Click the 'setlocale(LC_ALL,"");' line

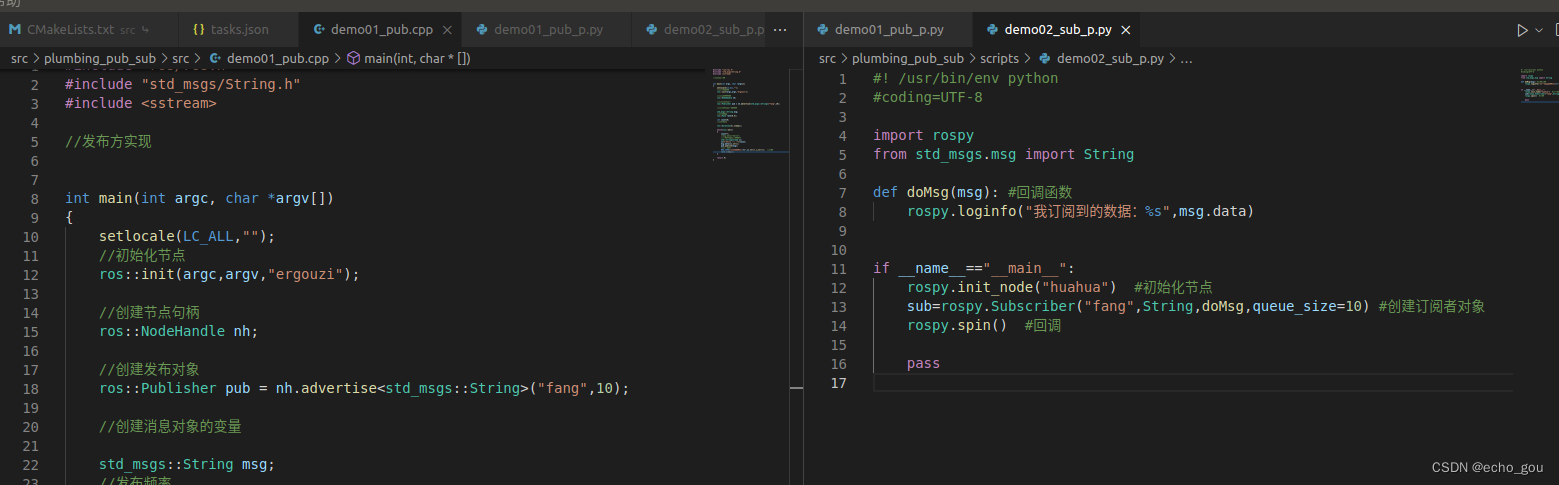point(186,236)
